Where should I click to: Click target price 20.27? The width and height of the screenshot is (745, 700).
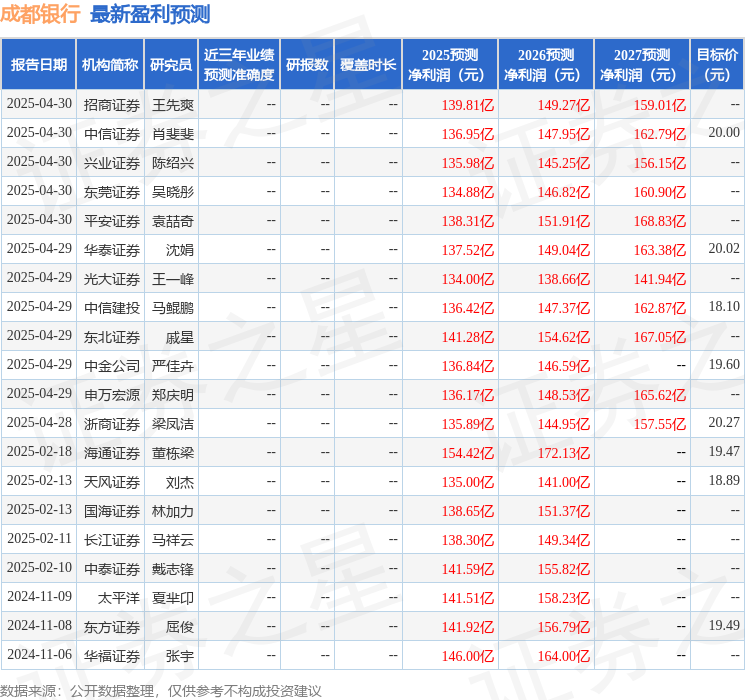pyautogui.click(x=724, y=422)
